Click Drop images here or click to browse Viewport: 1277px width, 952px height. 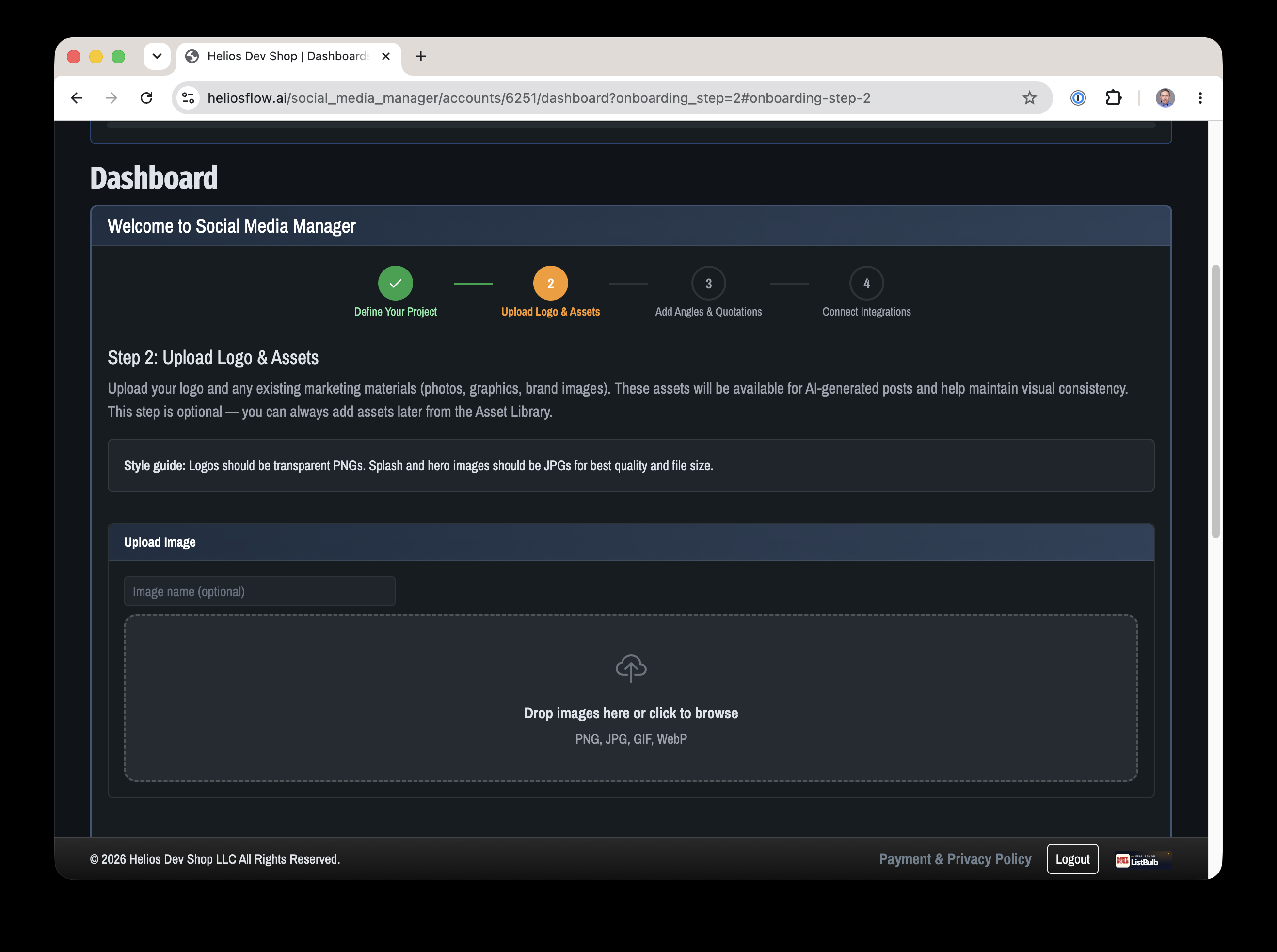pos(631,714)
